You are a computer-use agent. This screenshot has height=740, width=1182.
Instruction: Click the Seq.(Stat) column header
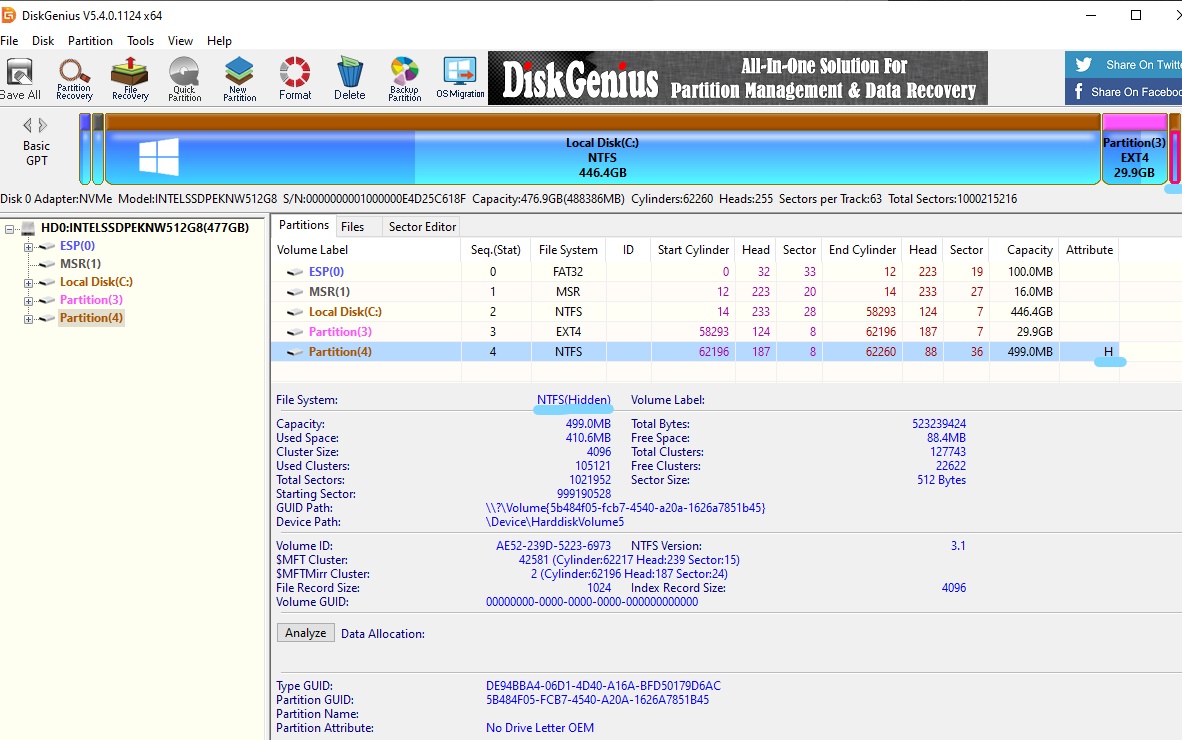(x=495, y=250)
